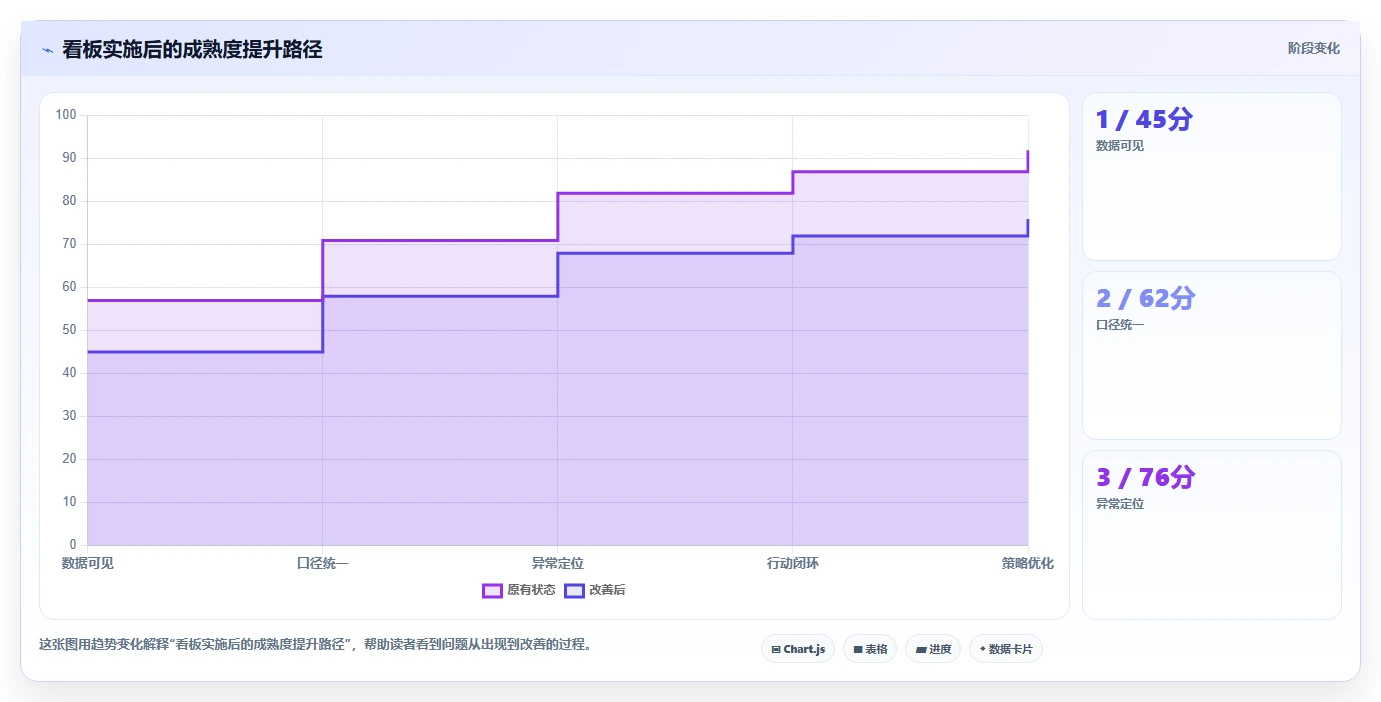1381x702 pixels.
Task: Click the 50 y-axis tick label
Action: (69, 330)
